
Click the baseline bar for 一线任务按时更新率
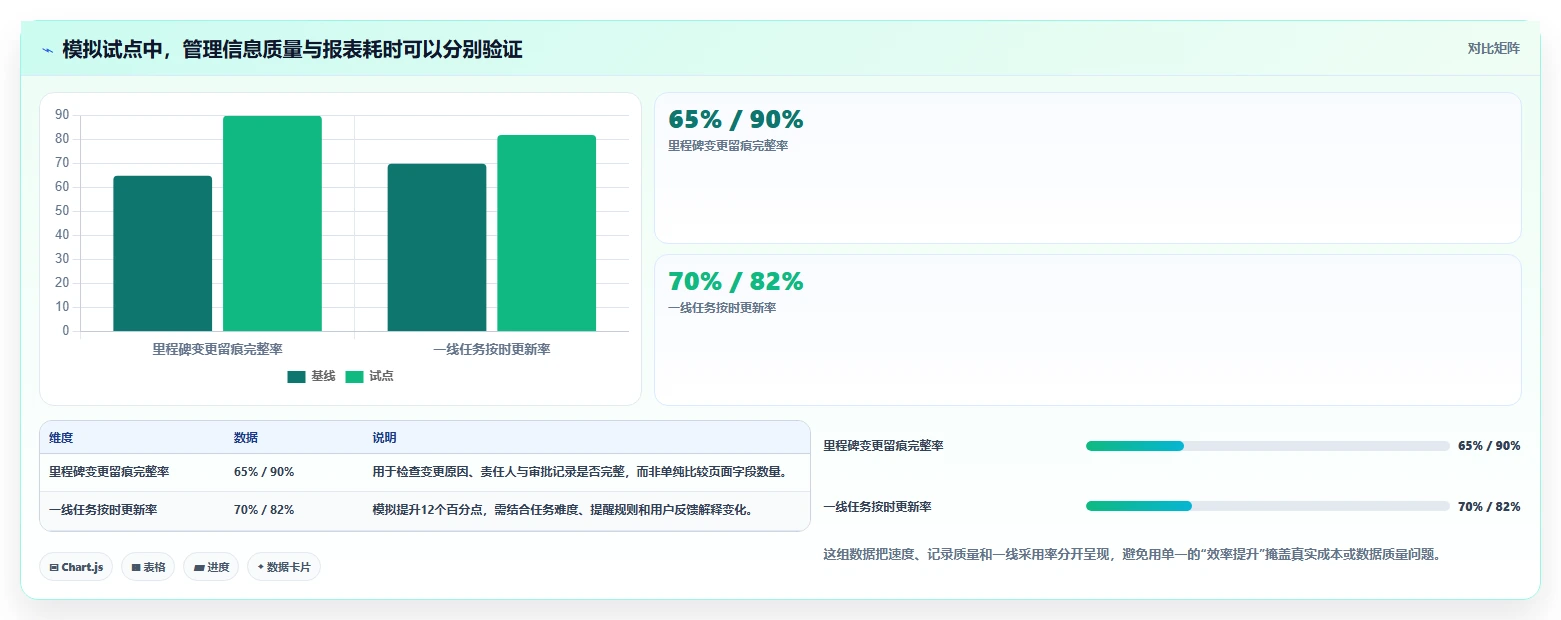(437, 247)
